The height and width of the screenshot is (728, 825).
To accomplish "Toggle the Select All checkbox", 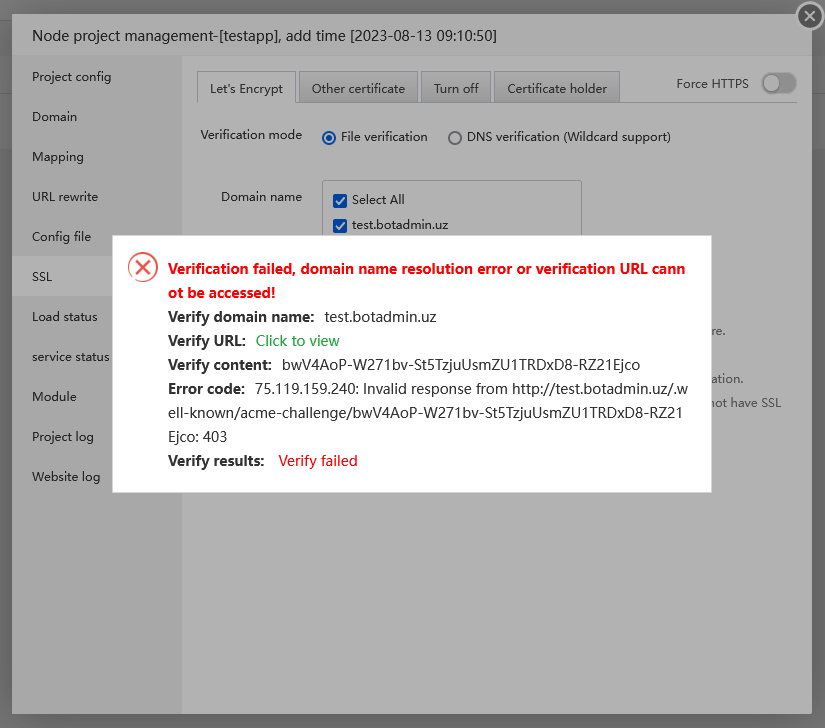I will click(340, 200).
